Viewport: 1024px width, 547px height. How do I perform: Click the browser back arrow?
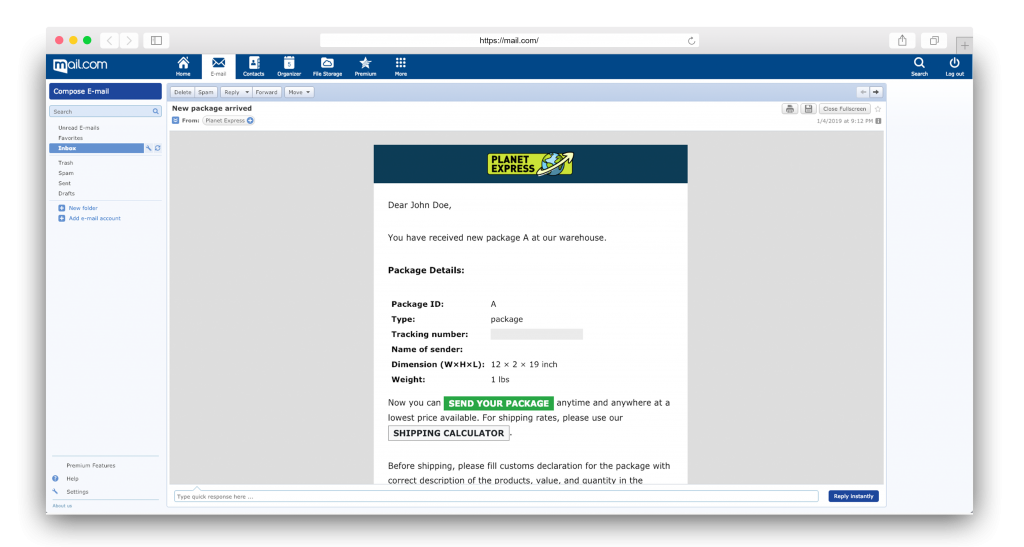[110, 40]
